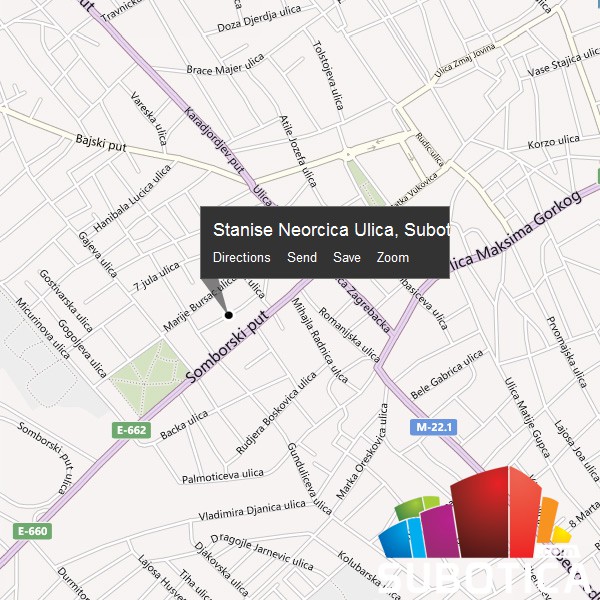Choose Send in the location popup
The height and width of the screenshot is (600, 600).
[x=302, y=257]
